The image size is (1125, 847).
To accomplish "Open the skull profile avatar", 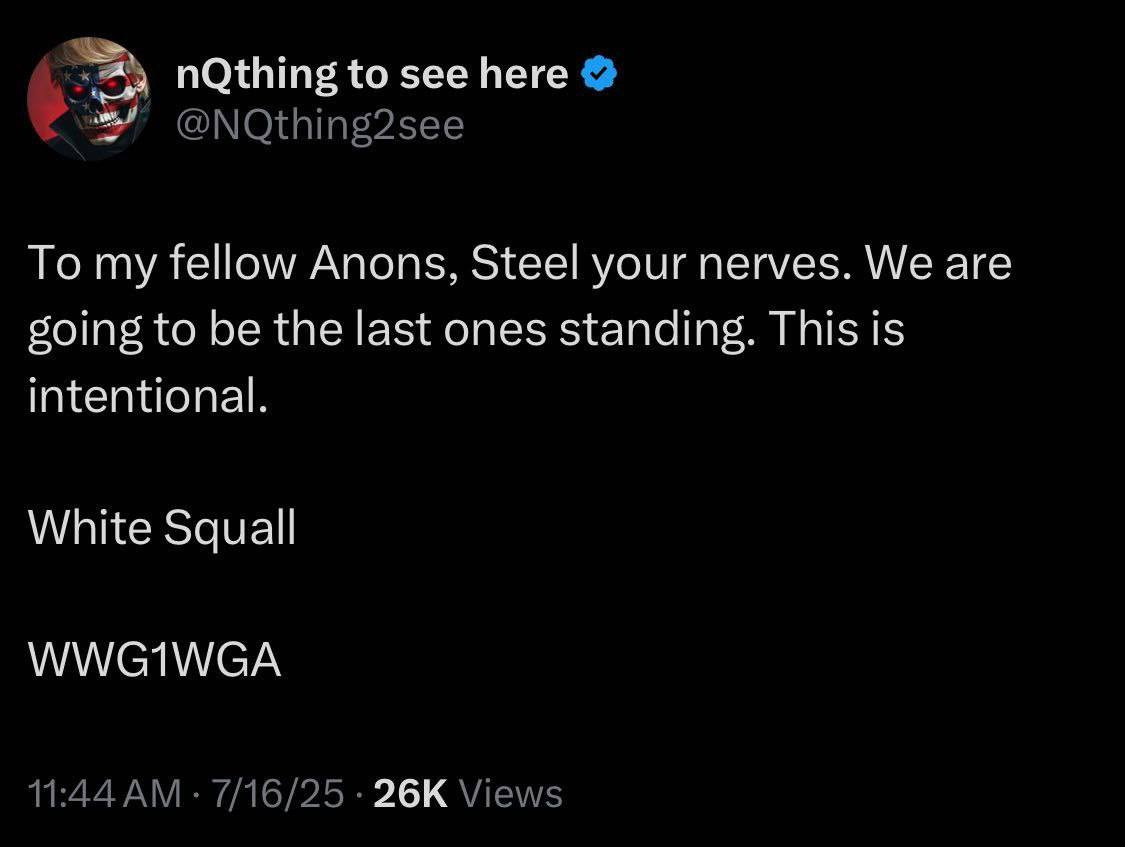I will point(87,100).
